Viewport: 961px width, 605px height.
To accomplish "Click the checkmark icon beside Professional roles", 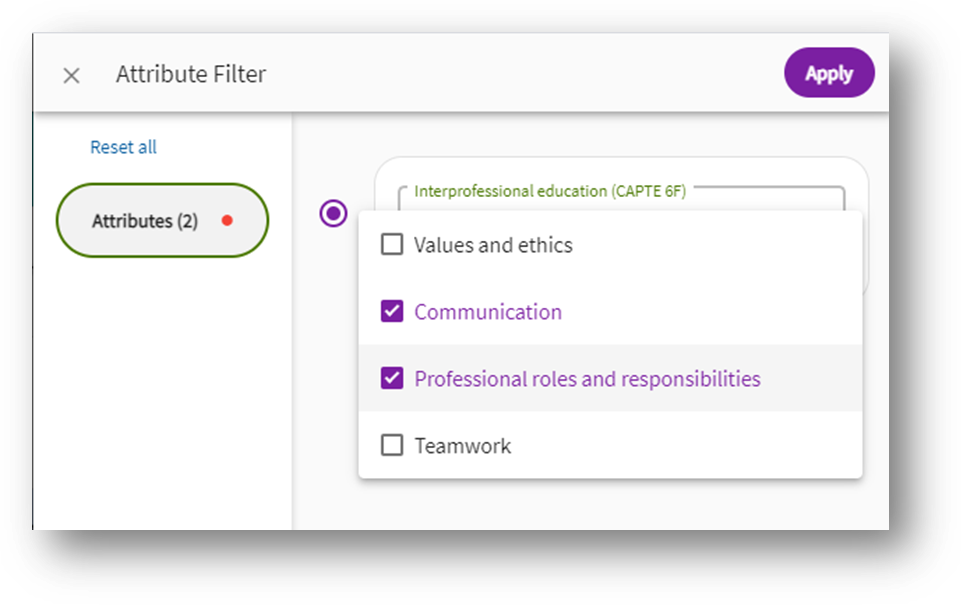I will tap(390, 378).
